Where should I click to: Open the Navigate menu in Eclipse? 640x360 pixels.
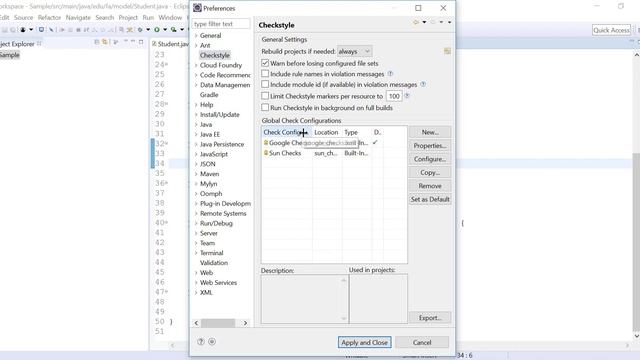(78, 18)
